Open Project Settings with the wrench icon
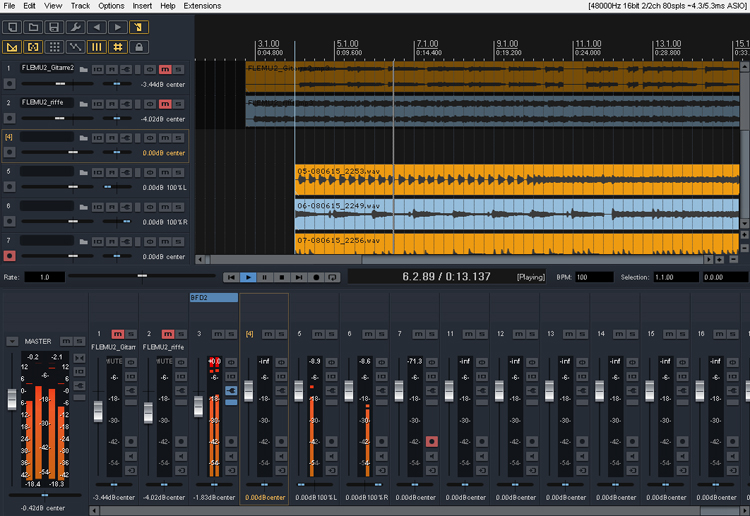The image size is (750, 516). pyautogui.click(x=75, y=27)
